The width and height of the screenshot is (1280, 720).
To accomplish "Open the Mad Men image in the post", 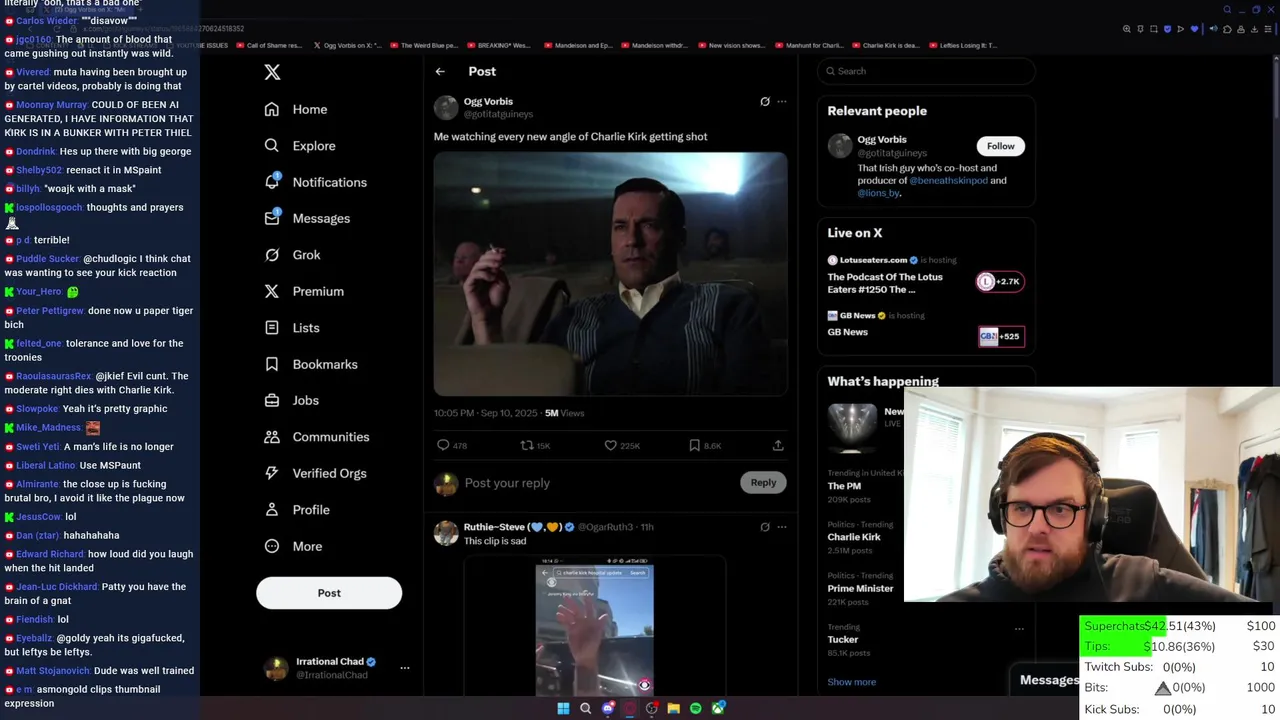I will (610, 274).
